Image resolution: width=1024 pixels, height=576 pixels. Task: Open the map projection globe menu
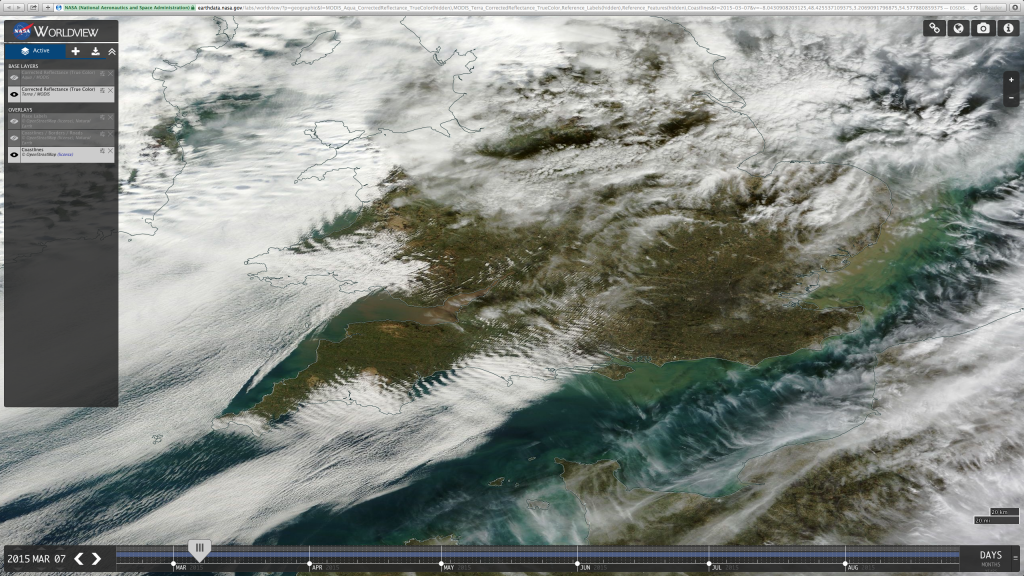coord(959,28)
